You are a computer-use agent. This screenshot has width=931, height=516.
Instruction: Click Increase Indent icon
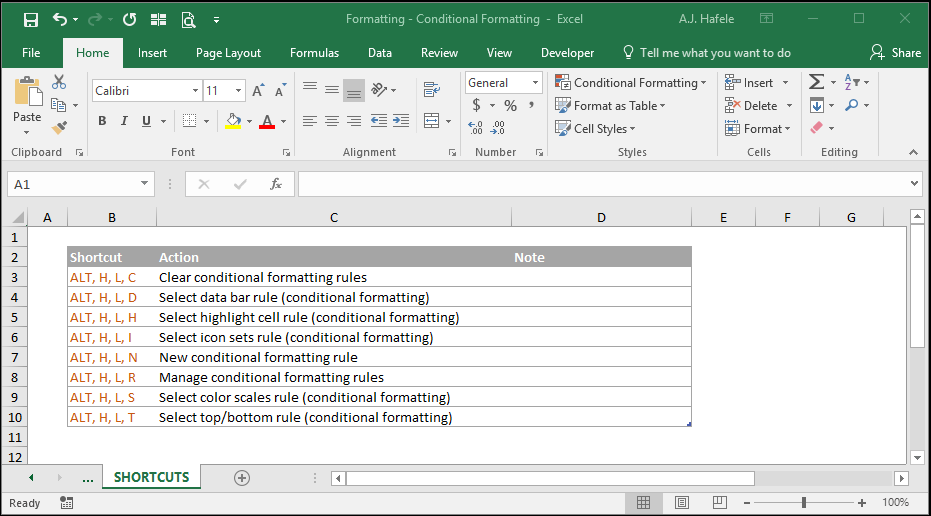[x=401, y=121]
